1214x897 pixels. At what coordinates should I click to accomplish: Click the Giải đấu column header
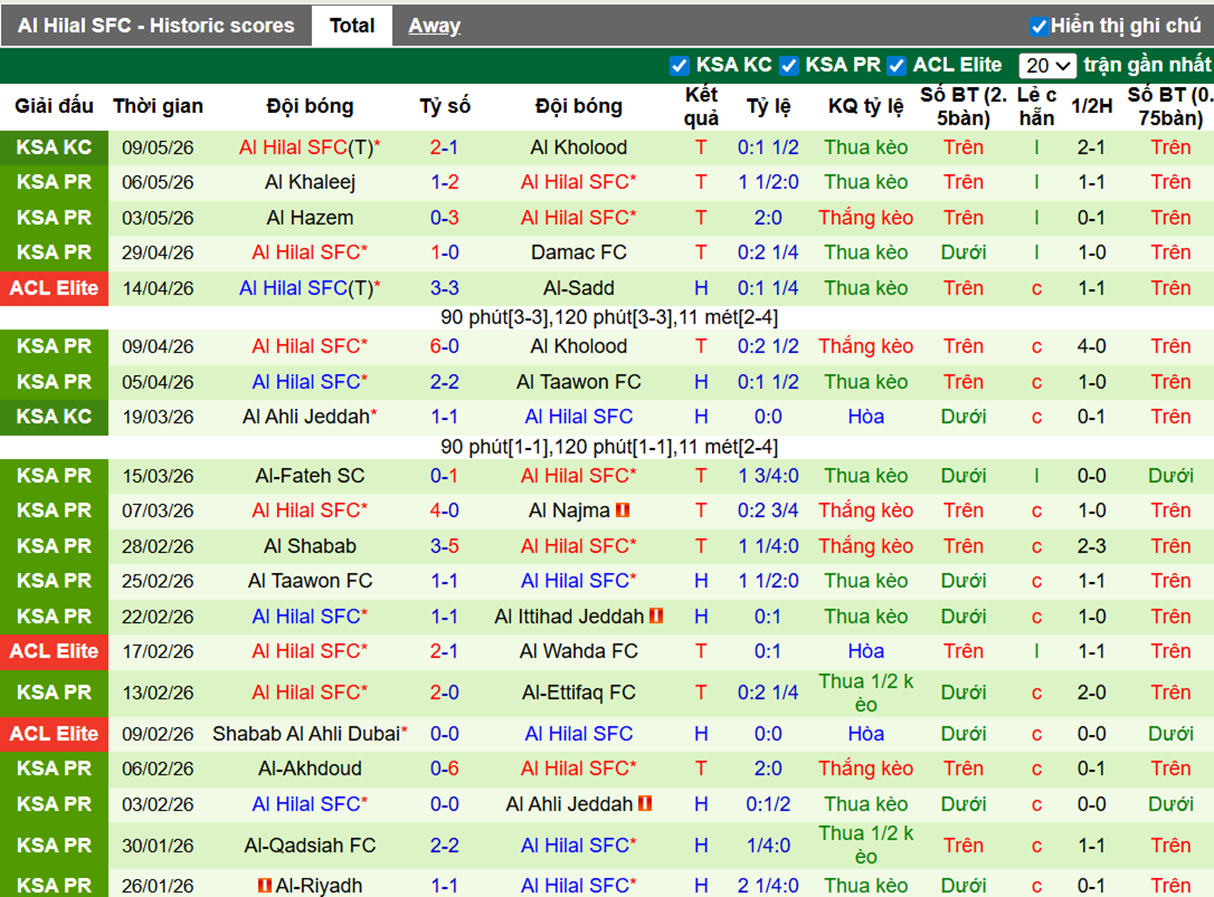pyautogui.click(x=54, y=106)
